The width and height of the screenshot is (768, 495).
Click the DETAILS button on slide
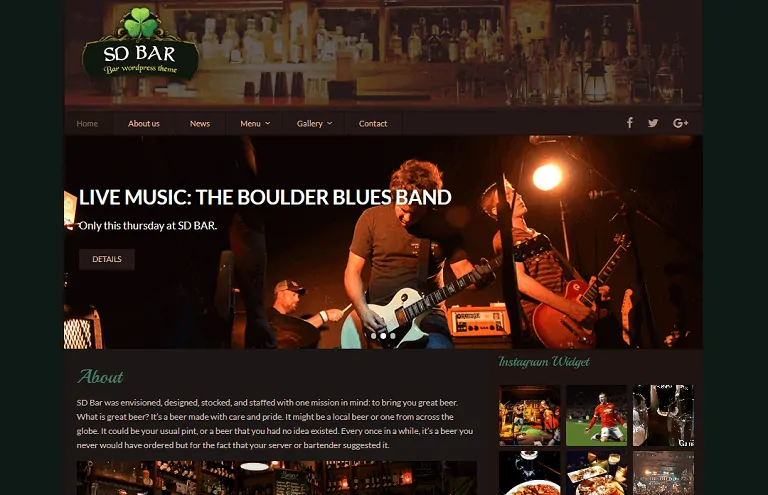tap(107, 259)
